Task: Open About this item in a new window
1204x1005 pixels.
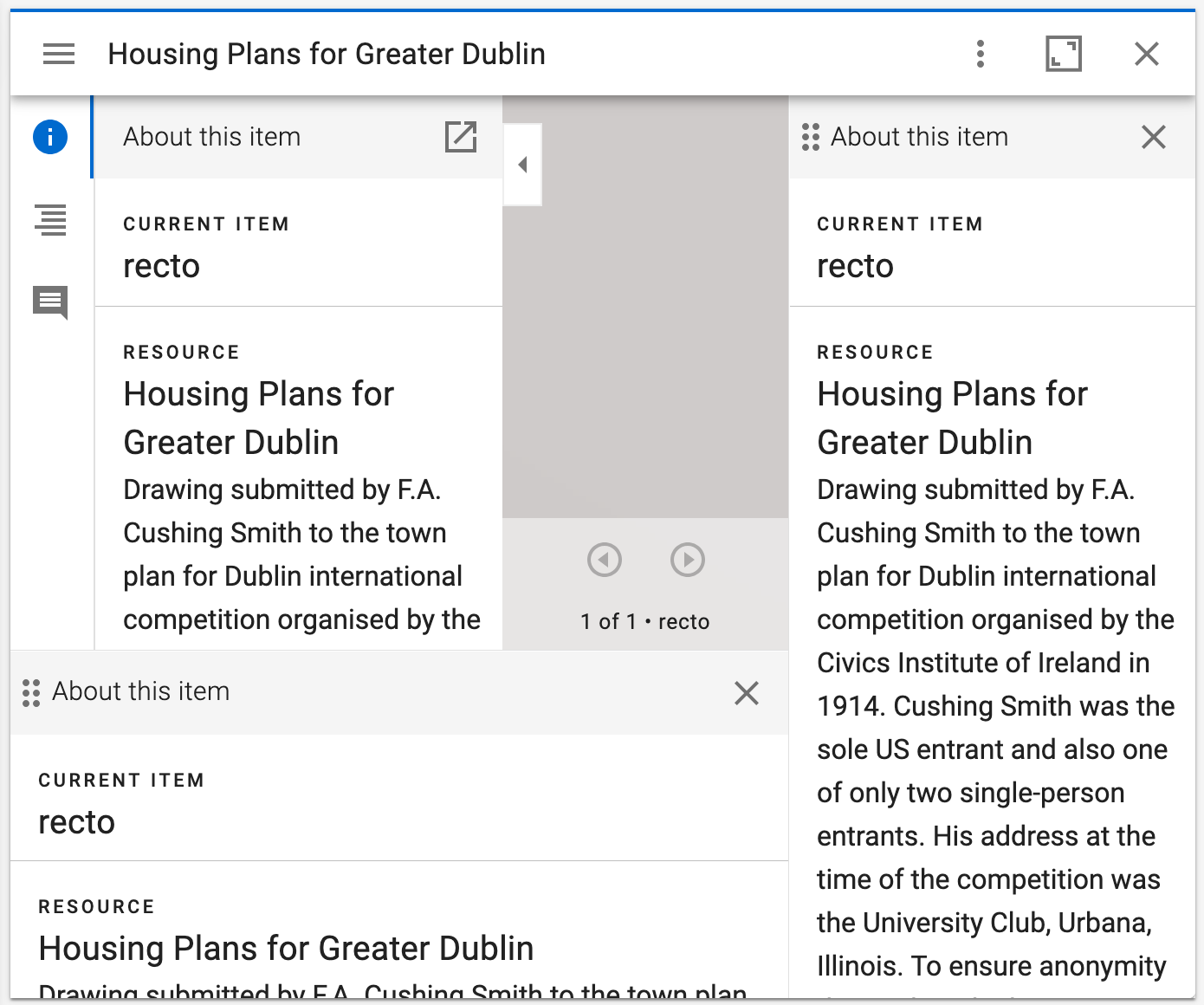Action: [x=461, y=136]
